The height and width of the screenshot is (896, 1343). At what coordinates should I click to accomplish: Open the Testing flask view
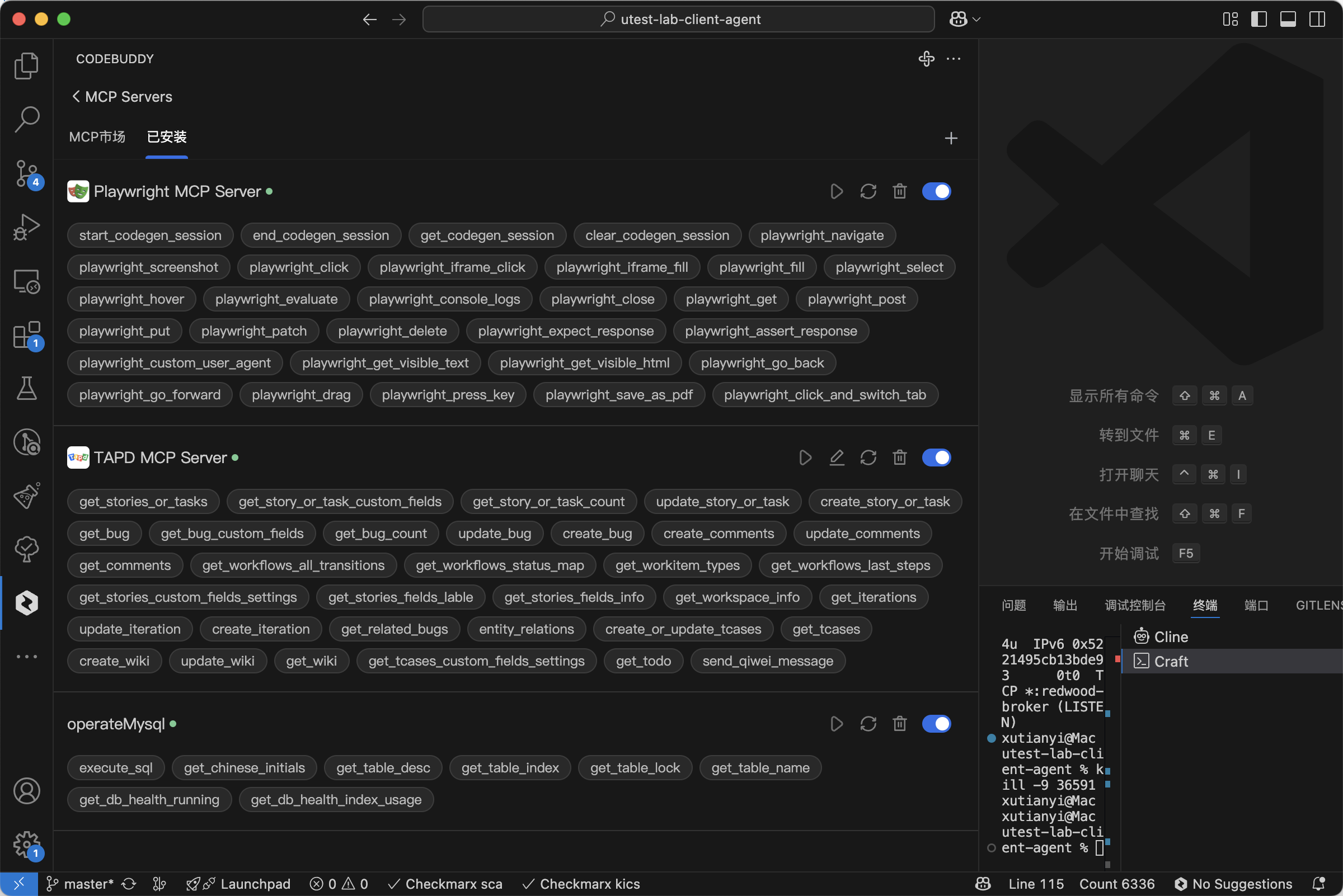click(x=26, y=389)
